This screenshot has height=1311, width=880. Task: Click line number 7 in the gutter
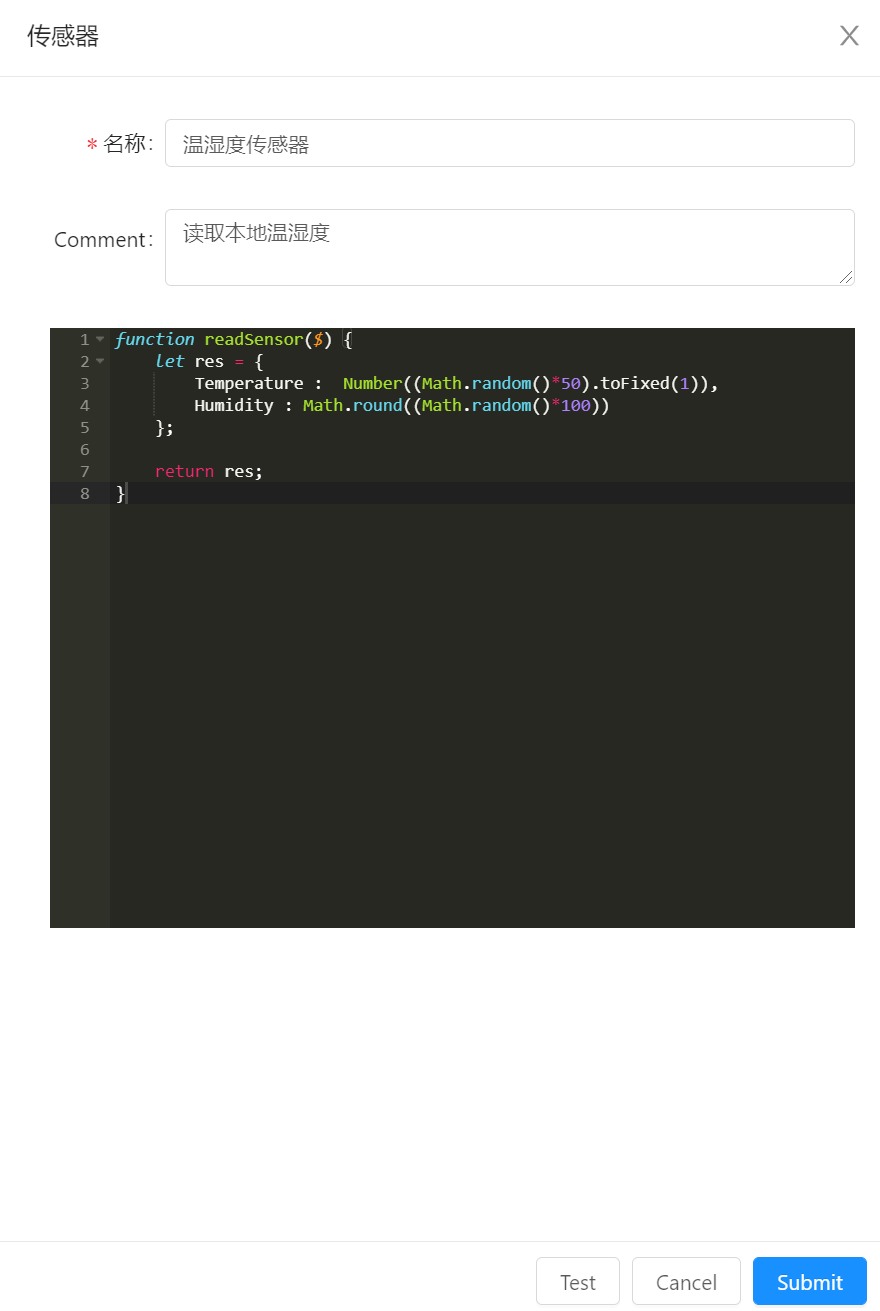(x=85, y=472)
